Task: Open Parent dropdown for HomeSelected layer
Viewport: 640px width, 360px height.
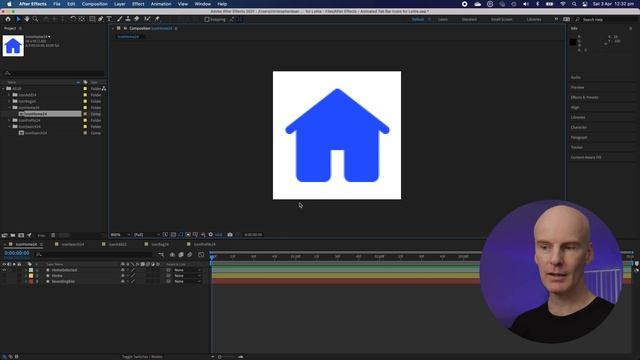Action: click(187, 270)
